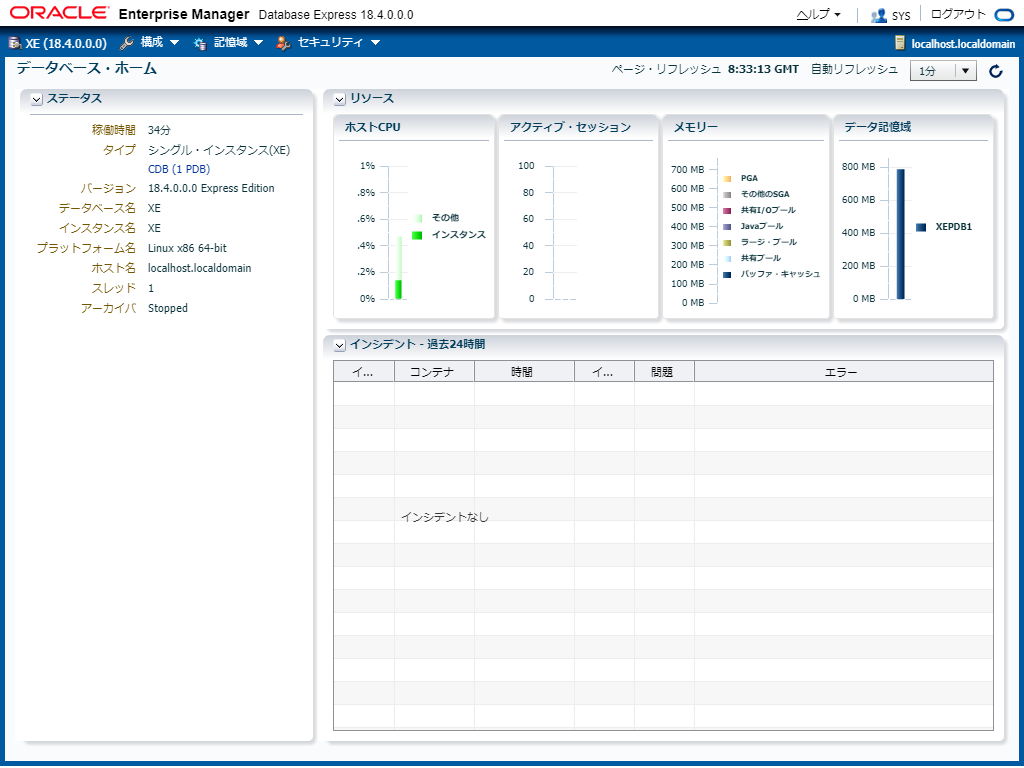Click the インスタンス legend swatch in ホストCPU
This screenshot has height=768, width=1024.
pos(417,235)
